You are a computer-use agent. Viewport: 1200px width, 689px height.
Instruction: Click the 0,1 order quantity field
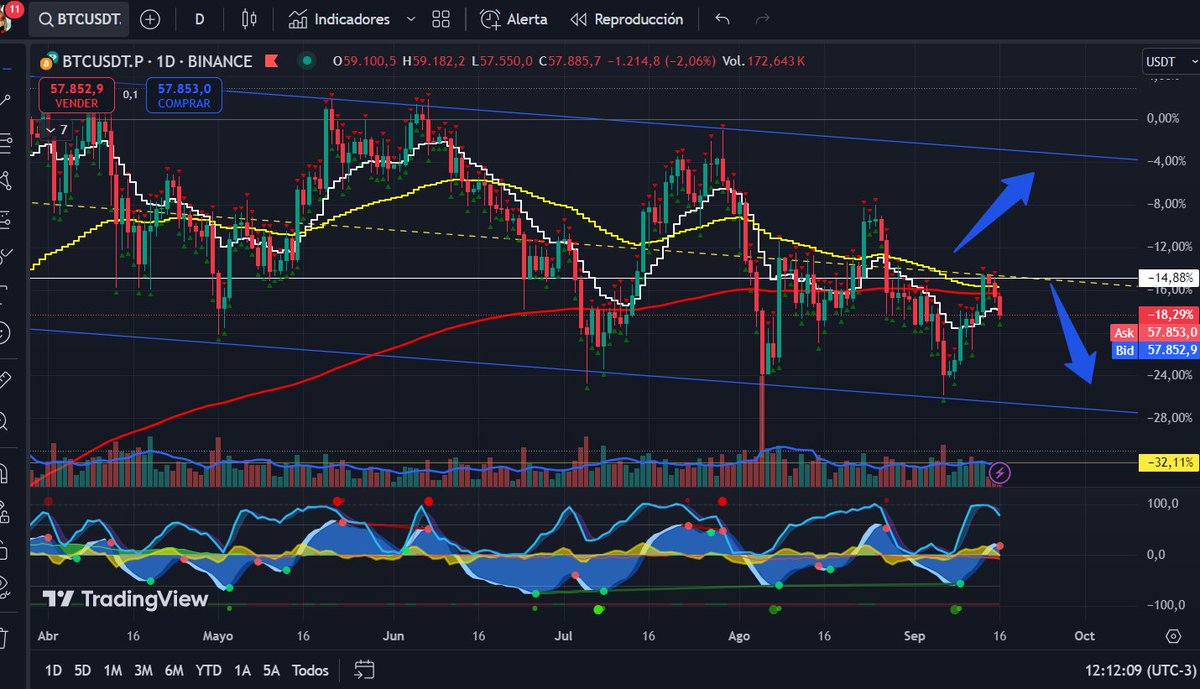point(130,94)
